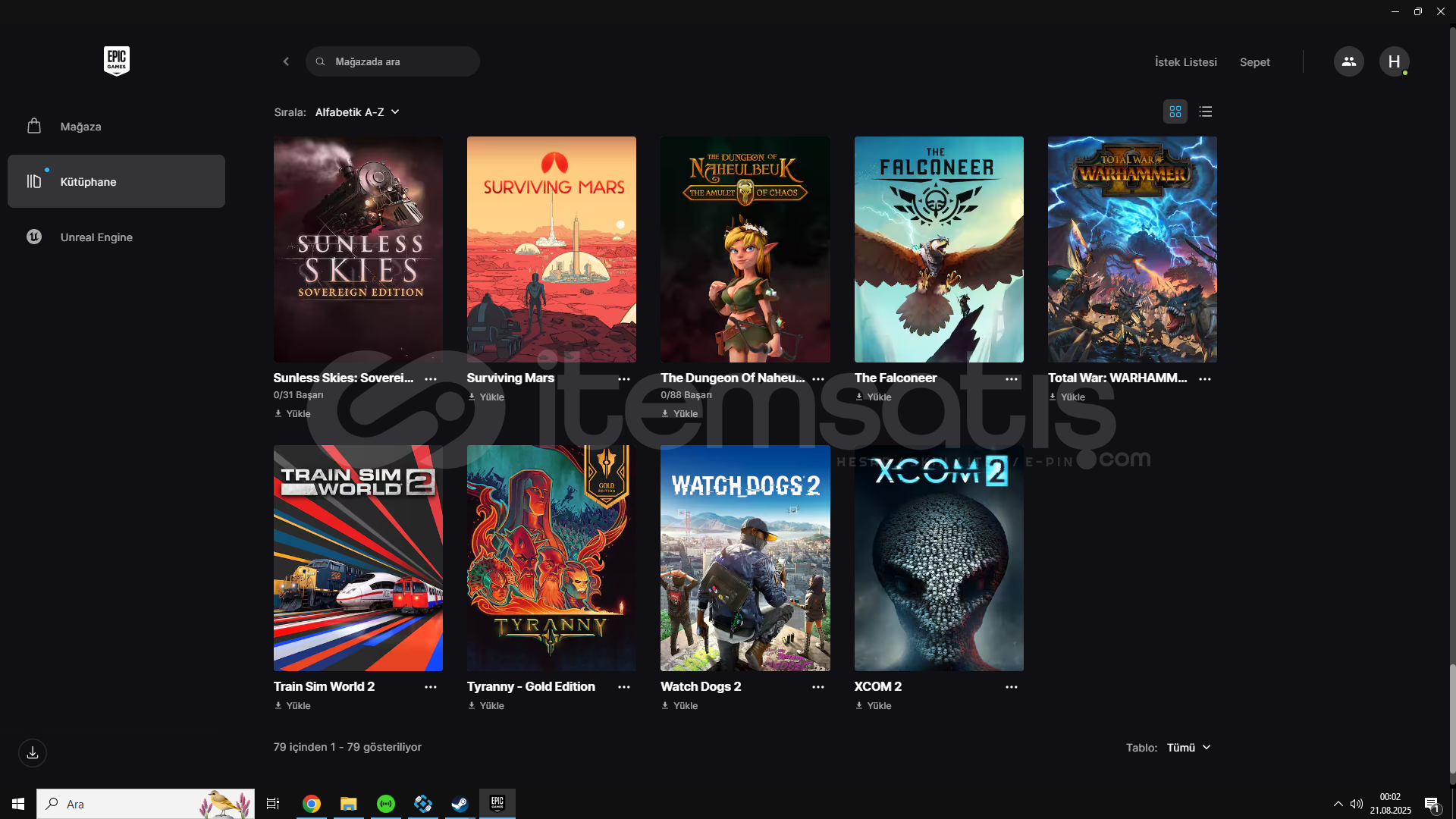
Task: Click the Surviving Mars title text
Action: pyautogui.click(x=510, y=378)
